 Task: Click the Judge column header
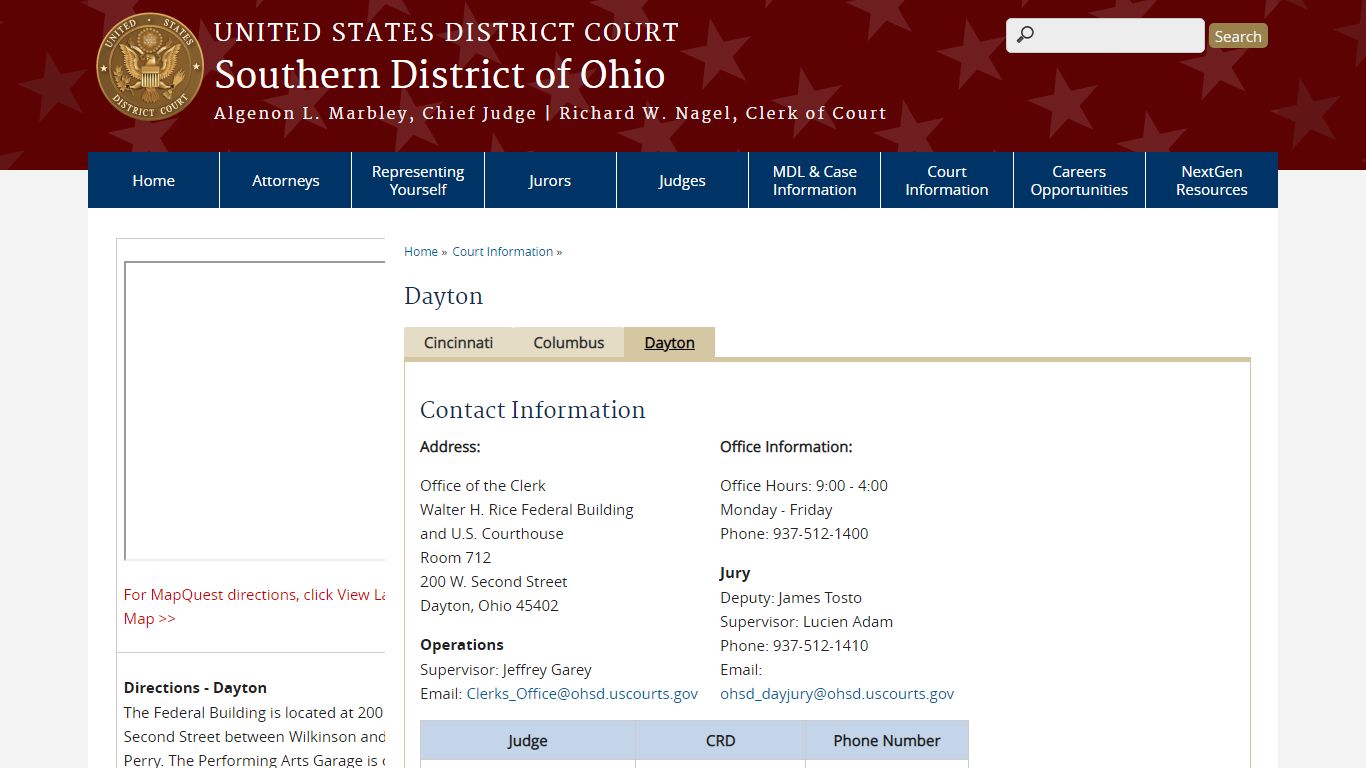(528, 740)
